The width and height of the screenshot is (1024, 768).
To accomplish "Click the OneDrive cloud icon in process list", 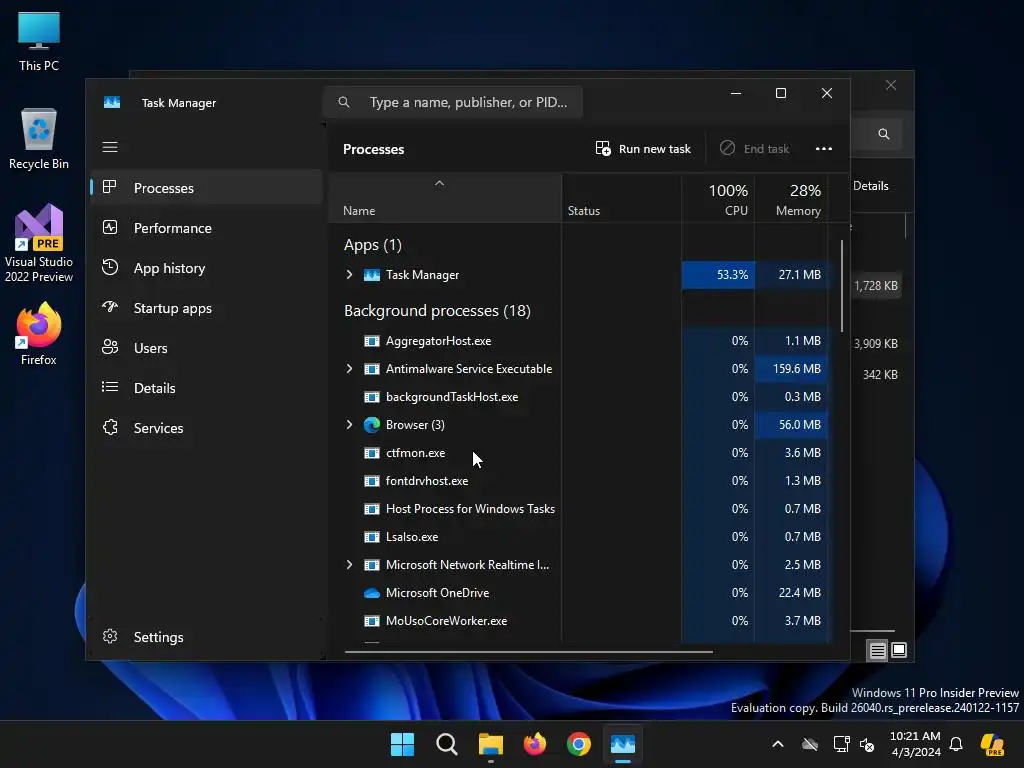I will tap(372, 593).
